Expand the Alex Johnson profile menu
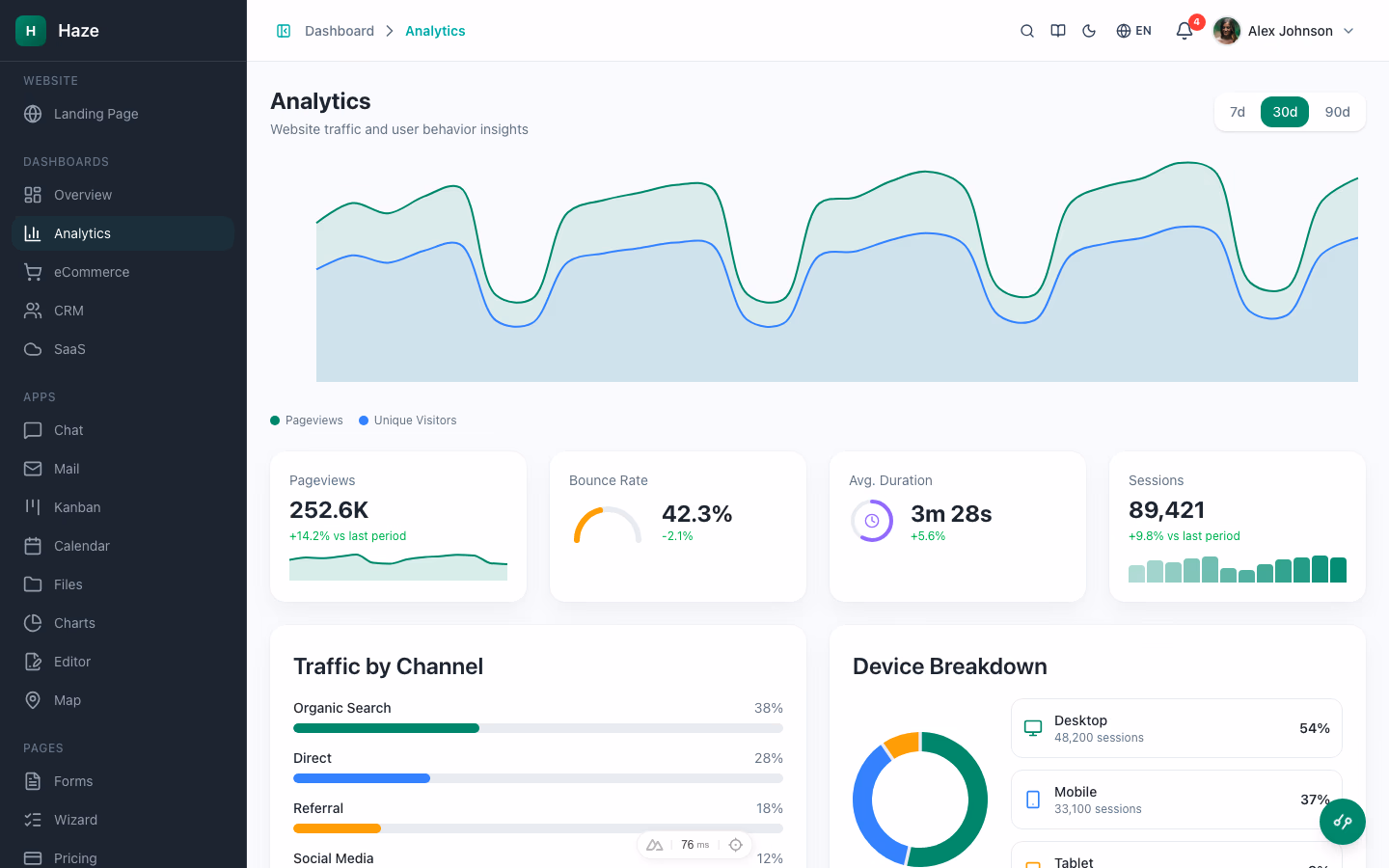This screenshot has width=1389, height=868. 1283,30
